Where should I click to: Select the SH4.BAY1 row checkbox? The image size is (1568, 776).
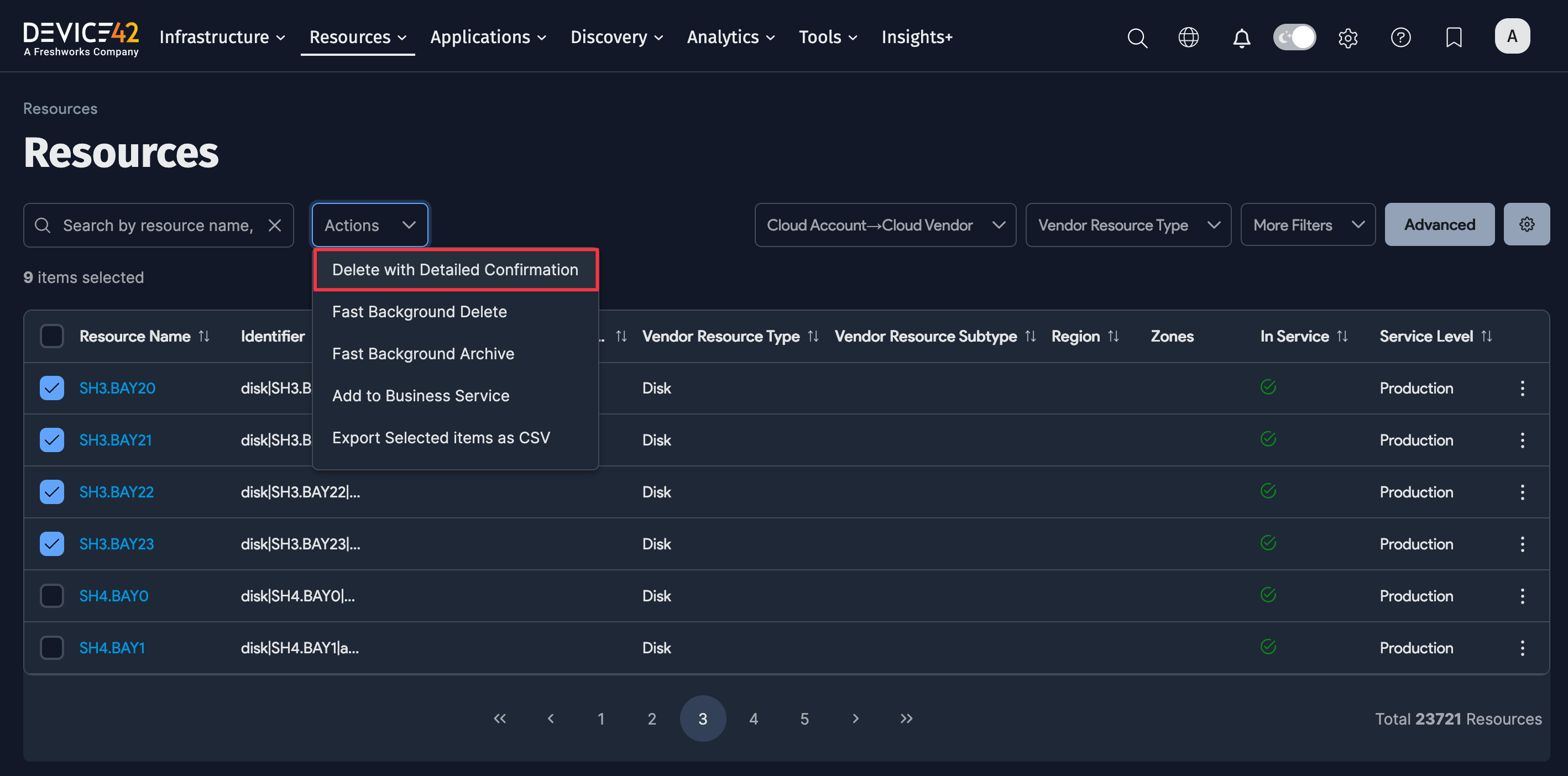[x=52, y=648]
